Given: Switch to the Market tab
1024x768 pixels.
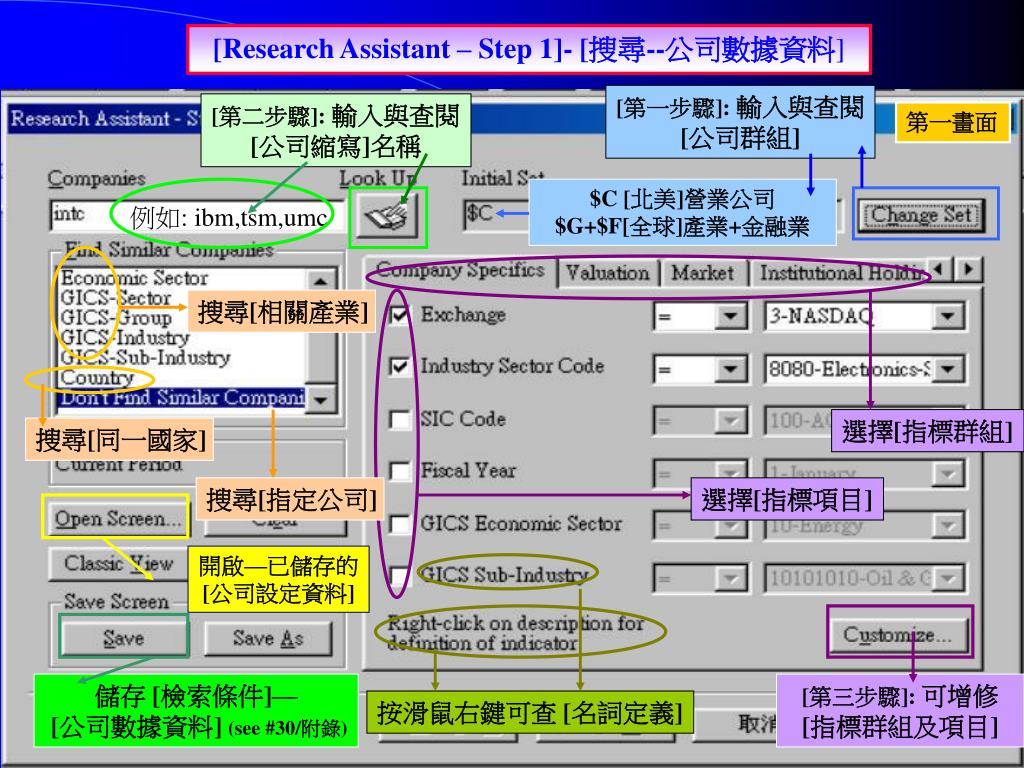Looking at the screenshot, I should (703, 273).
